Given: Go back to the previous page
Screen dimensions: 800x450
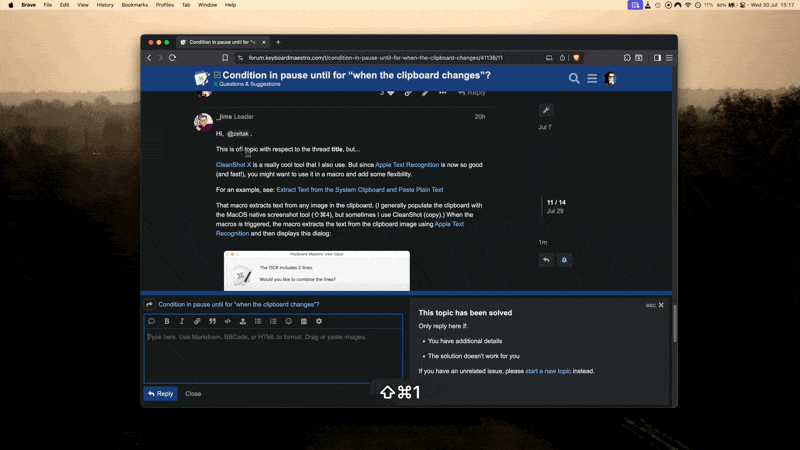Looking at the screenshot, I should [x=149, y=58].
